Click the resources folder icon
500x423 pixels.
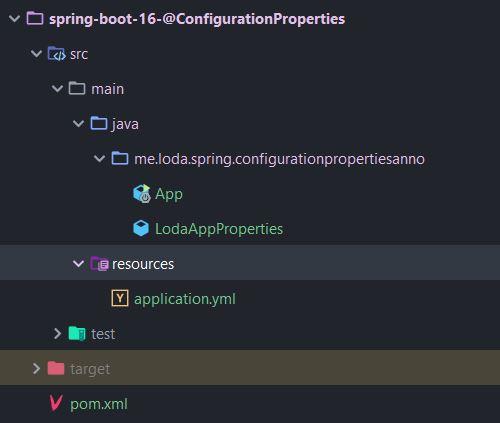tap(99, 264)
